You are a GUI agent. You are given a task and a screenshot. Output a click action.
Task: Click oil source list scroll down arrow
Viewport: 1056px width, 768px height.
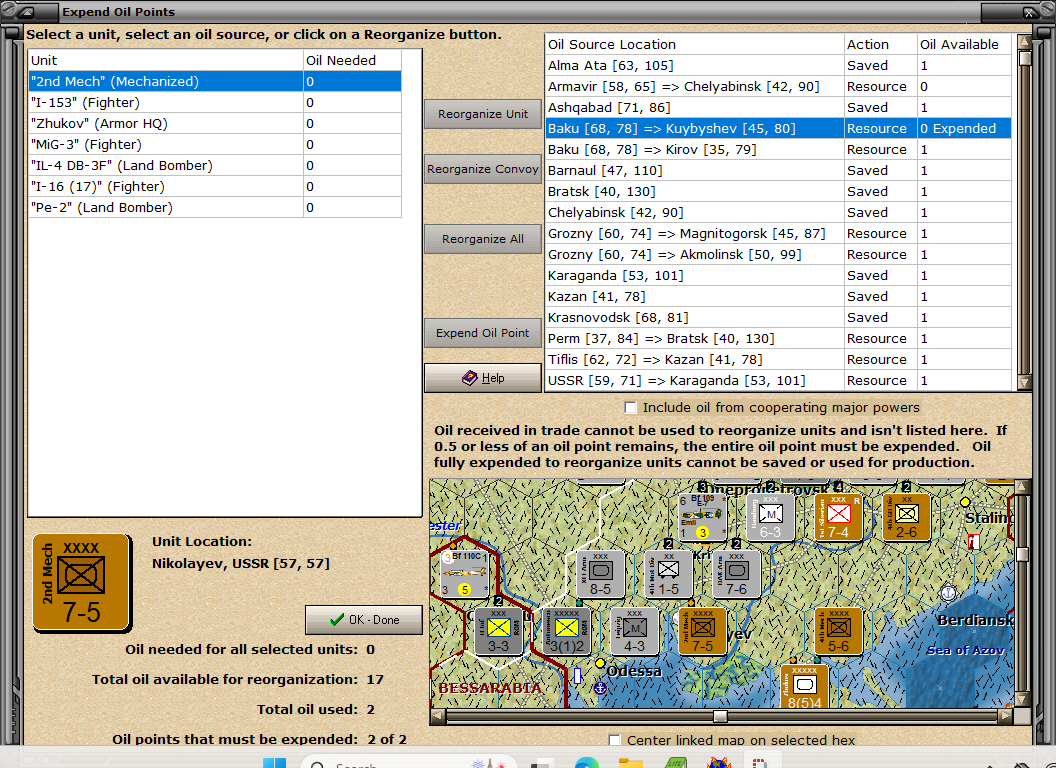(1024, 383)
